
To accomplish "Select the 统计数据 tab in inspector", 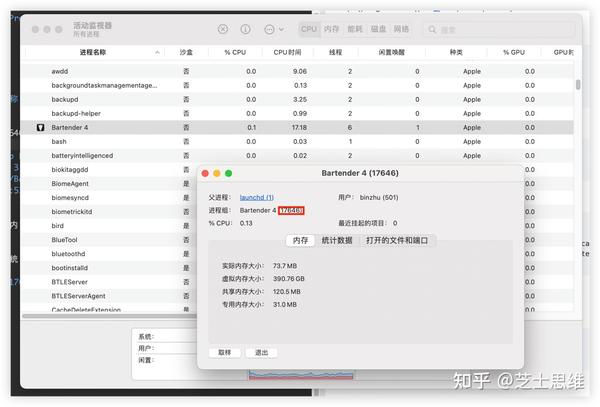I will [x=337, y=240].
